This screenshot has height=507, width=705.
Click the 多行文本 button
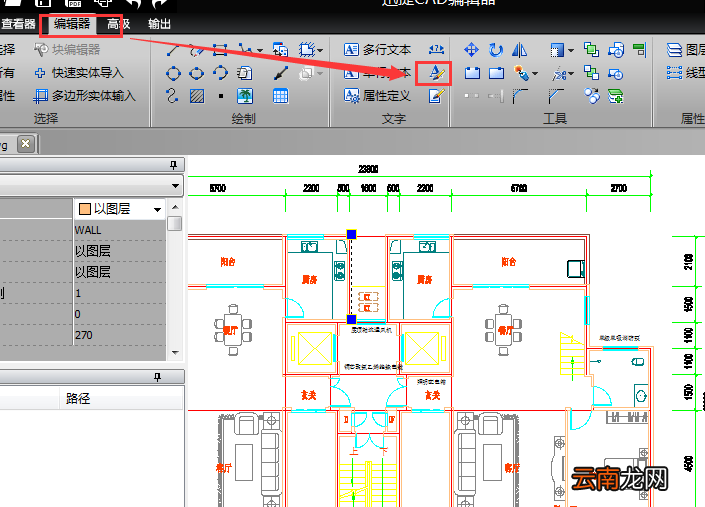click(377, 49)
